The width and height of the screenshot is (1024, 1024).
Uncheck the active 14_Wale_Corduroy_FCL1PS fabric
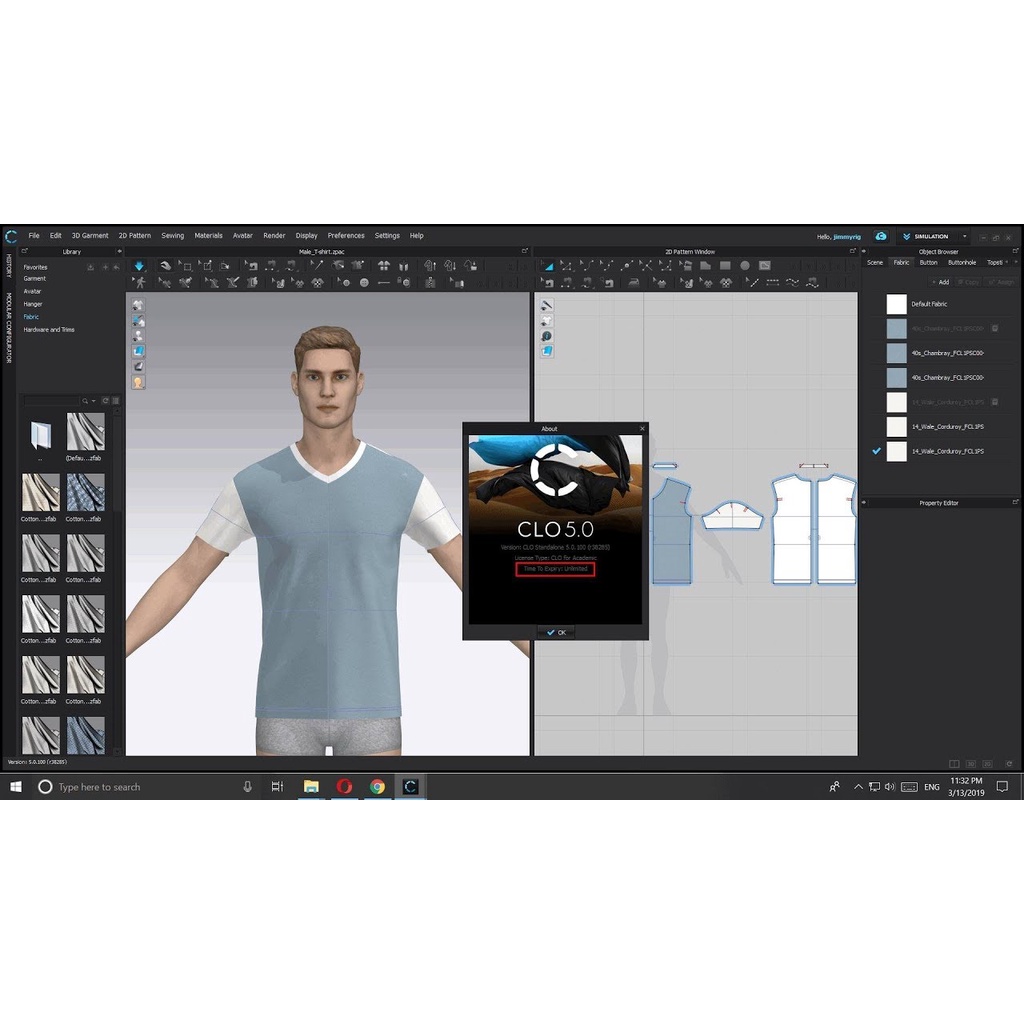click(x=877, y=451)
